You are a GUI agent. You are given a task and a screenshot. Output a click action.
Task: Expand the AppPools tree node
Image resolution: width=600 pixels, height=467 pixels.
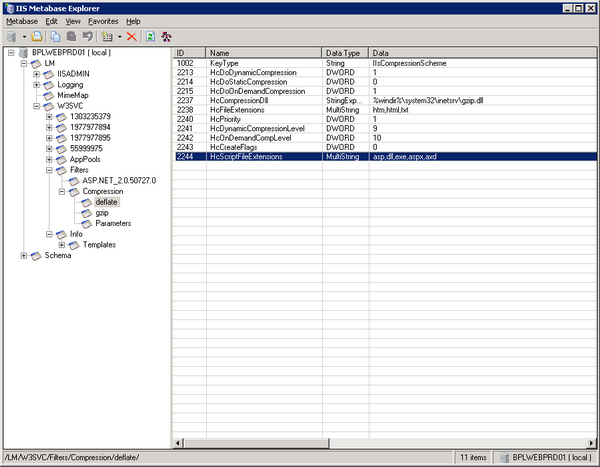(49, 159)
